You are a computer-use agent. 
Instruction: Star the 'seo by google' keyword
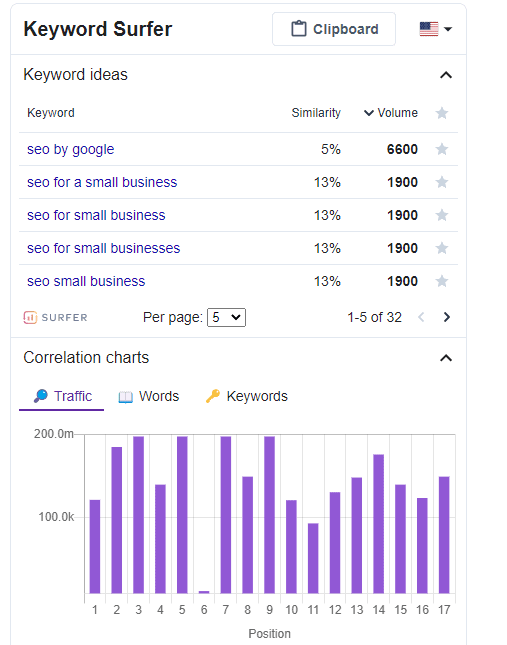tap(442, 149)
